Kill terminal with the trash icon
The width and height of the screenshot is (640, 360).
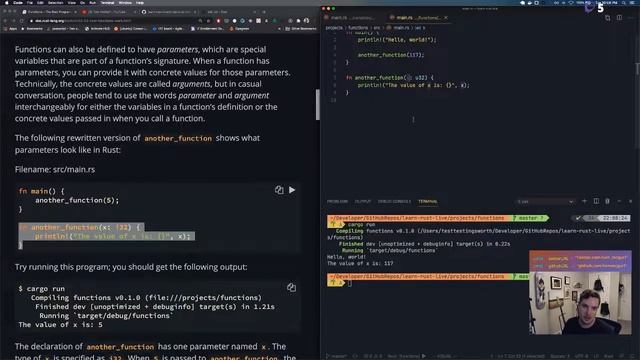(x=607, y=201)
